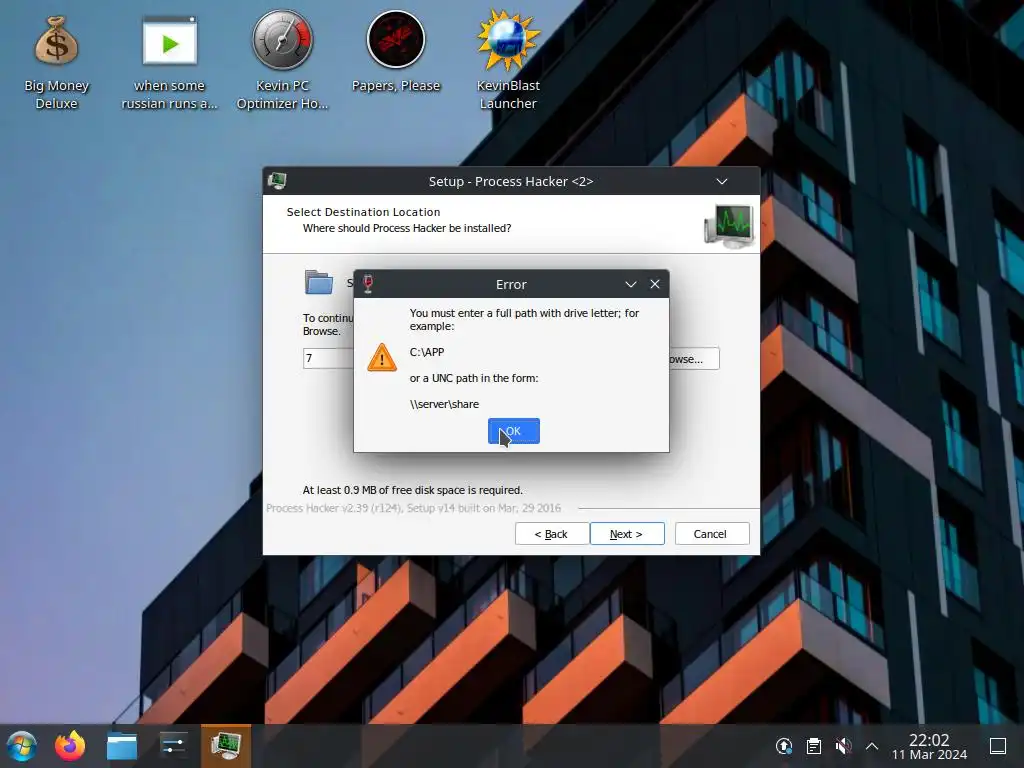Viewport: 1024px width, 768px height.
Task: Click the Setup window title-bar app icon
Action: tap(277, 181)
